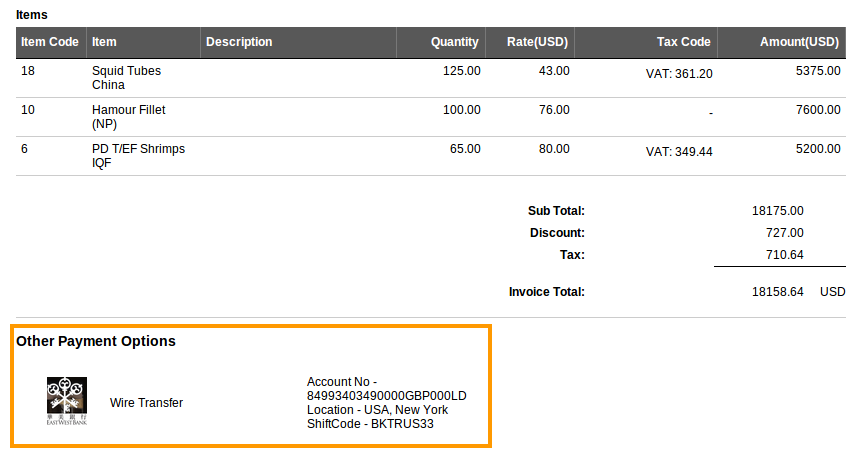The width and height of the screenshot is (858, 464).
Task: Click the Tax Code column header
Action: 683,42
